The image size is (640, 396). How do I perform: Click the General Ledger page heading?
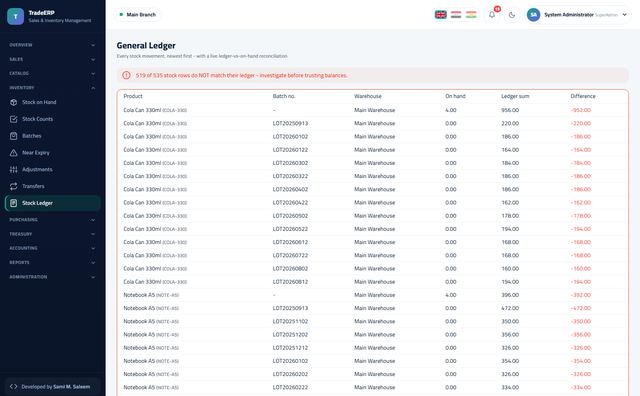point(146,45)
